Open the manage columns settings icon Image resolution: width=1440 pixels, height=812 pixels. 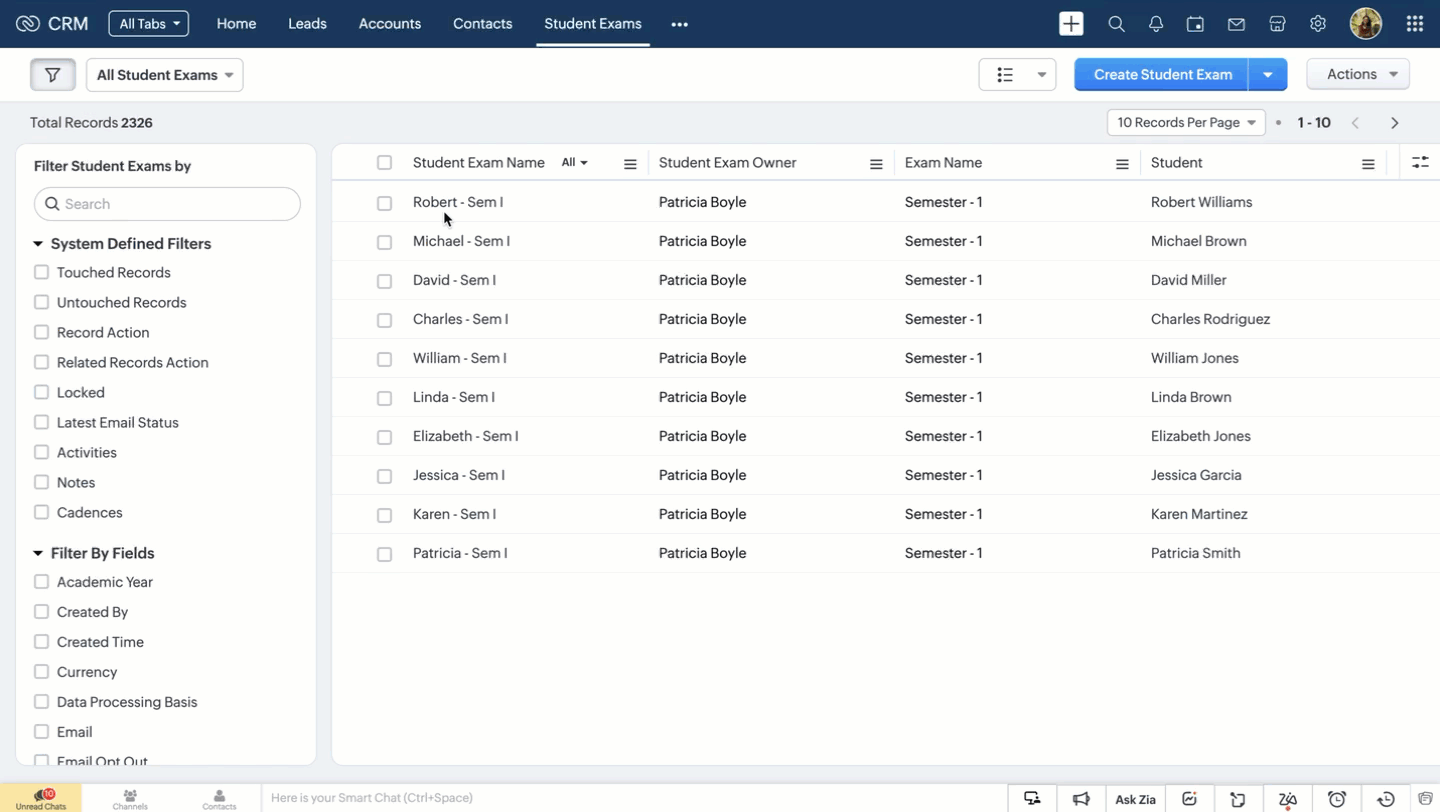point(1420,162)
